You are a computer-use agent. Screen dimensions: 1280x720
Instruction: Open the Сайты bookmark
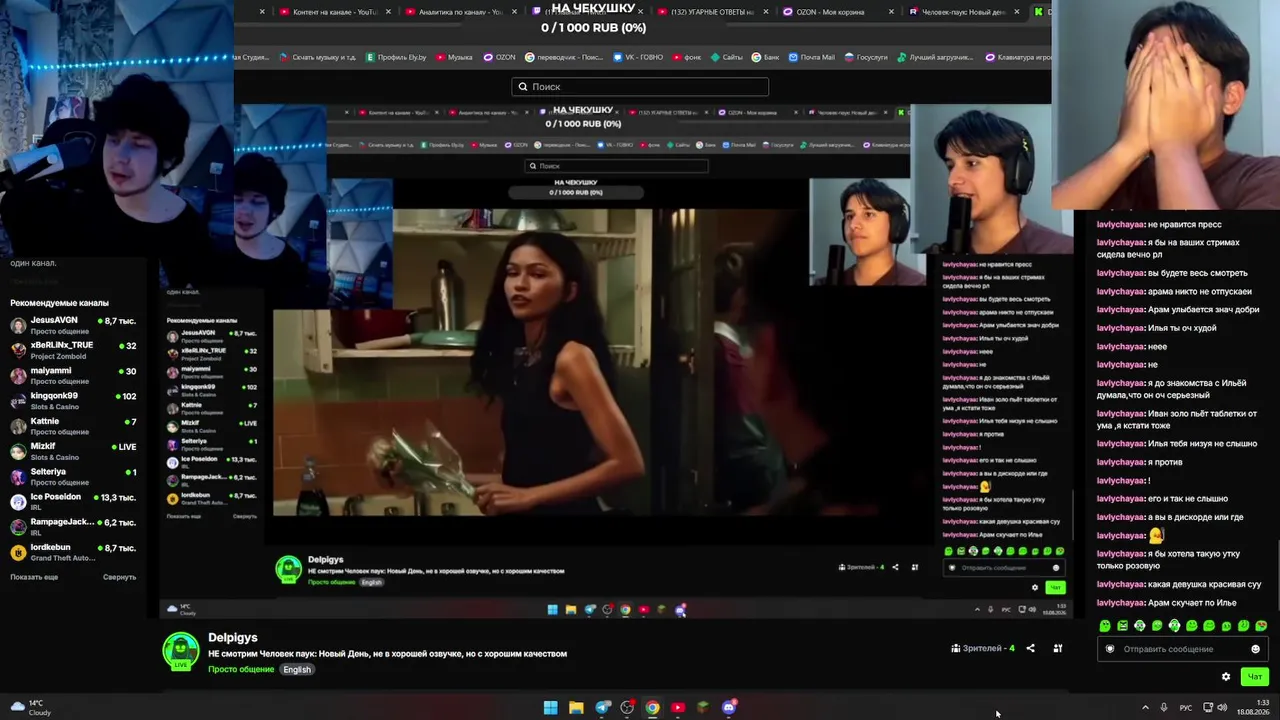(x=727, y=57)
